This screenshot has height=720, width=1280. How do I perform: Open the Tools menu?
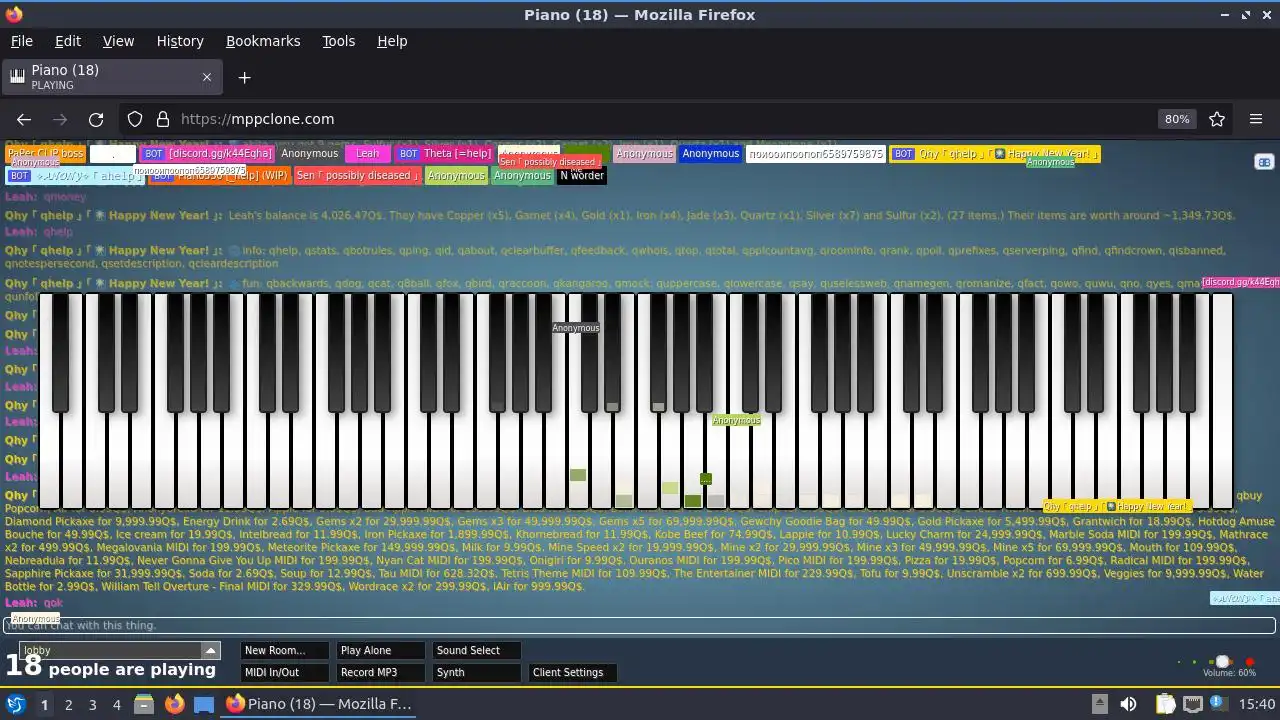coord(338,41)
